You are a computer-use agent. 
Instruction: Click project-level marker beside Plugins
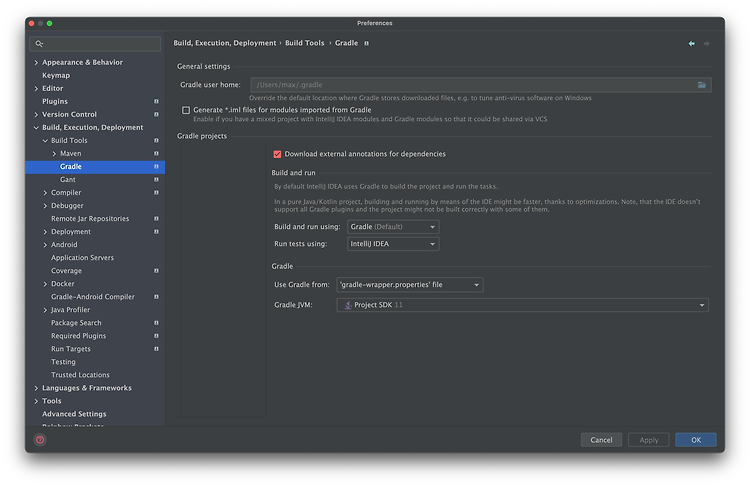pyautogui.click(x=156, y=101)
